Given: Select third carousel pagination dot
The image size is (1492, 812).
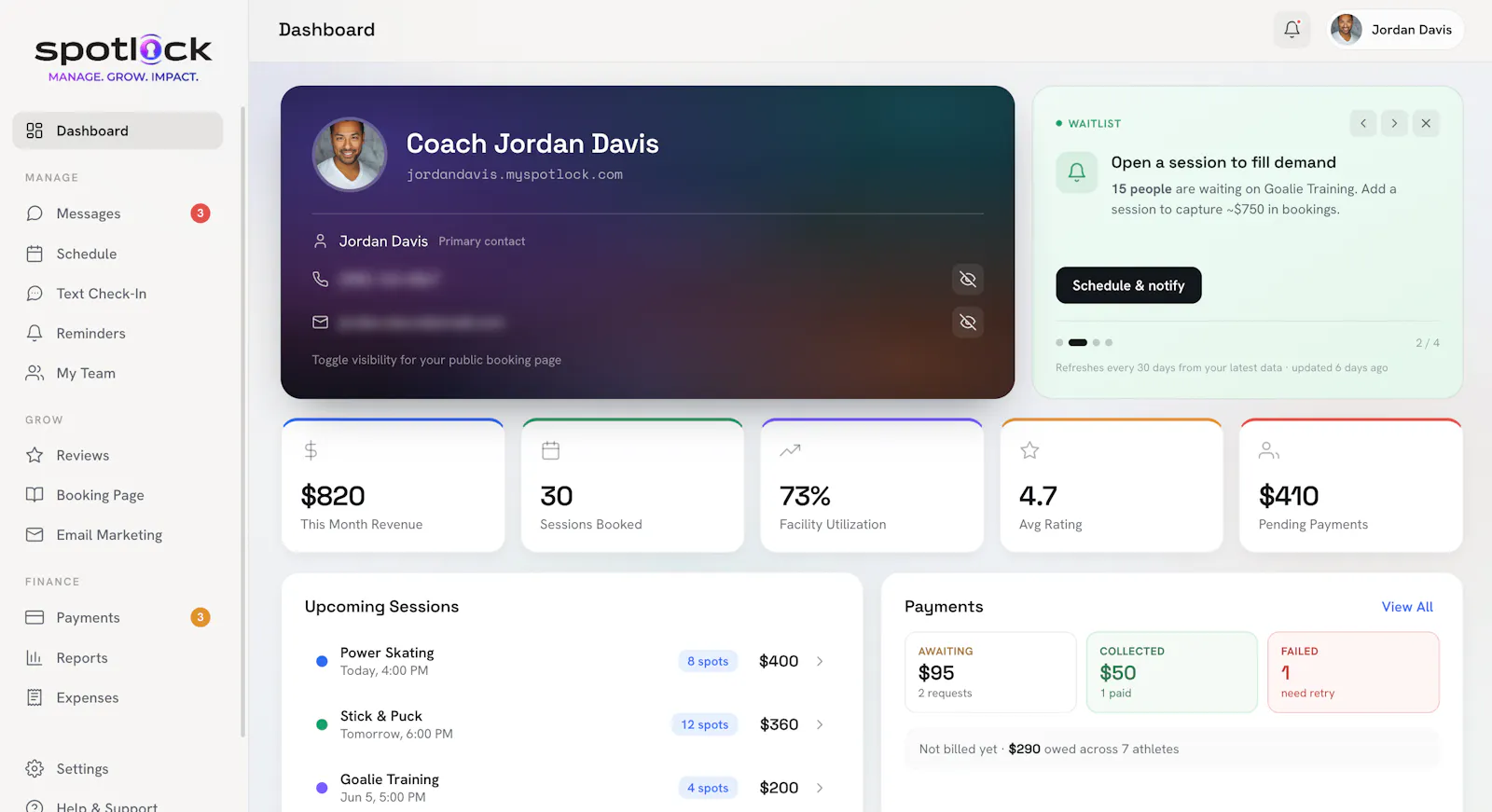Looking at the screenshot, I should [1097, 342].
